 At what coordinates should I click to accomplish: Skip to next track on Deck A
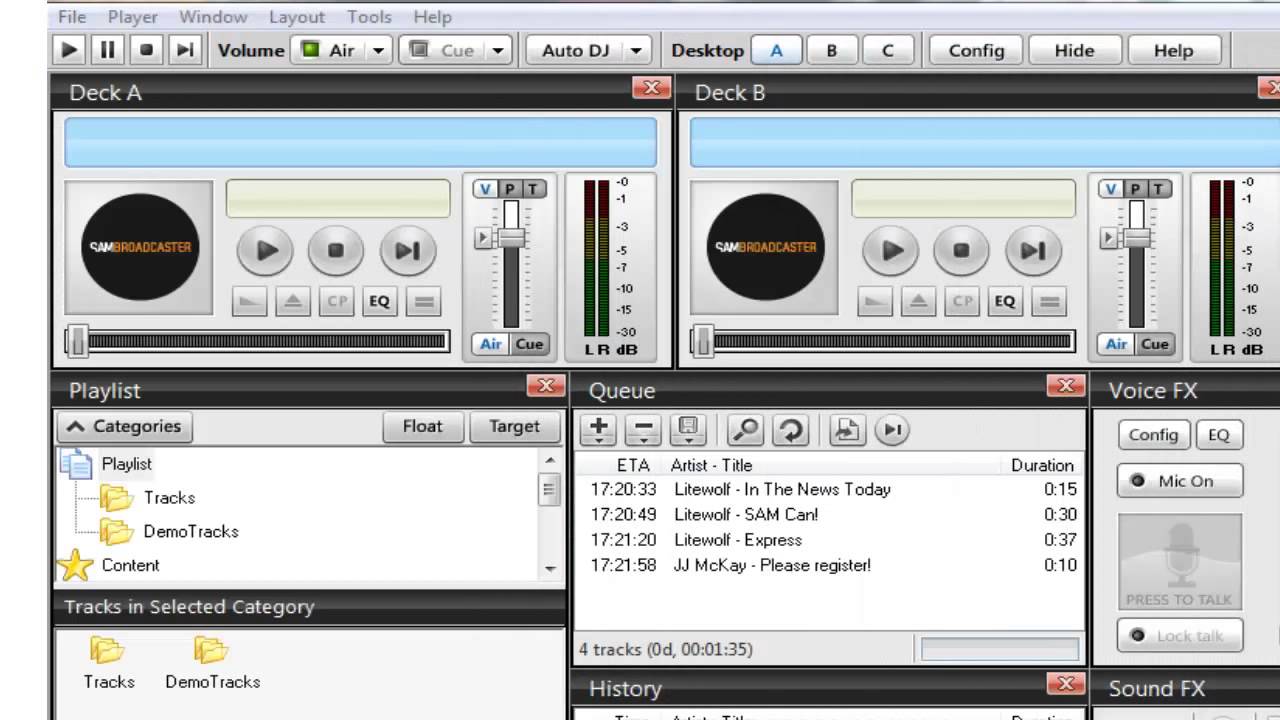pyautogui.click(x=407, y=250)
